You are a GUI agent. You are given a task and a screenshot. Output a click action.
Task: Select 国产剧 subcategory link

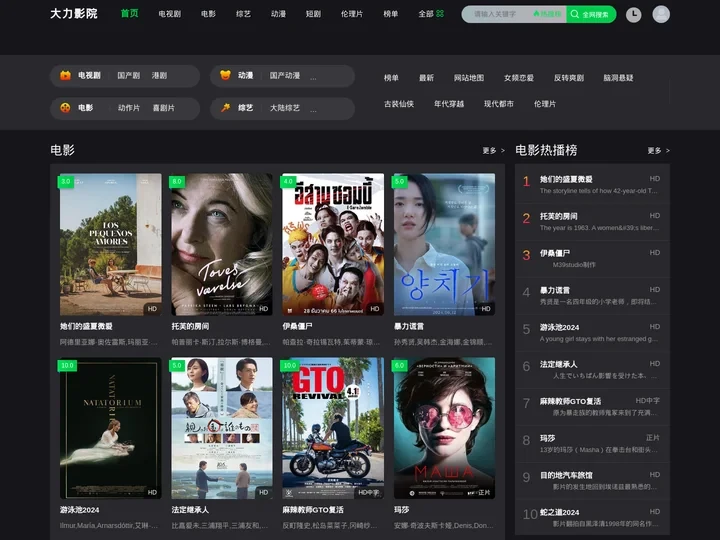[129, 75]
